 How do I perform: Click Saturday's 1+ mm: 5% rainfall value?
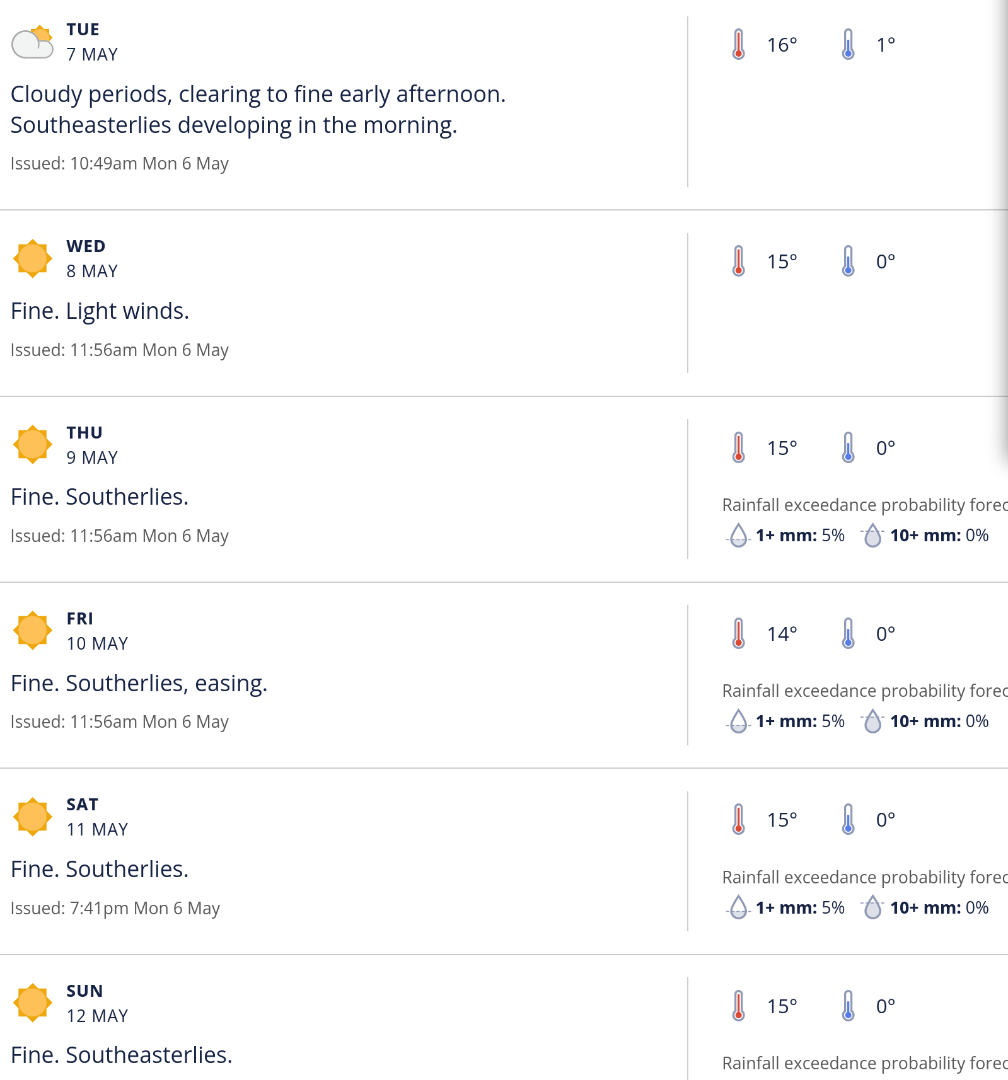click(x=800, y=908)
